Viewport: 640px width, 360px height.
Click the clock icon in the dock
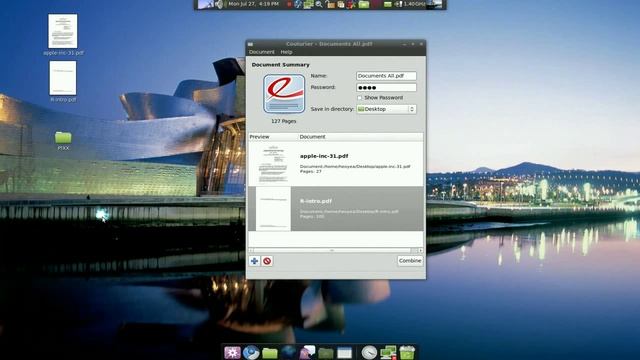(x=369, y=352)
